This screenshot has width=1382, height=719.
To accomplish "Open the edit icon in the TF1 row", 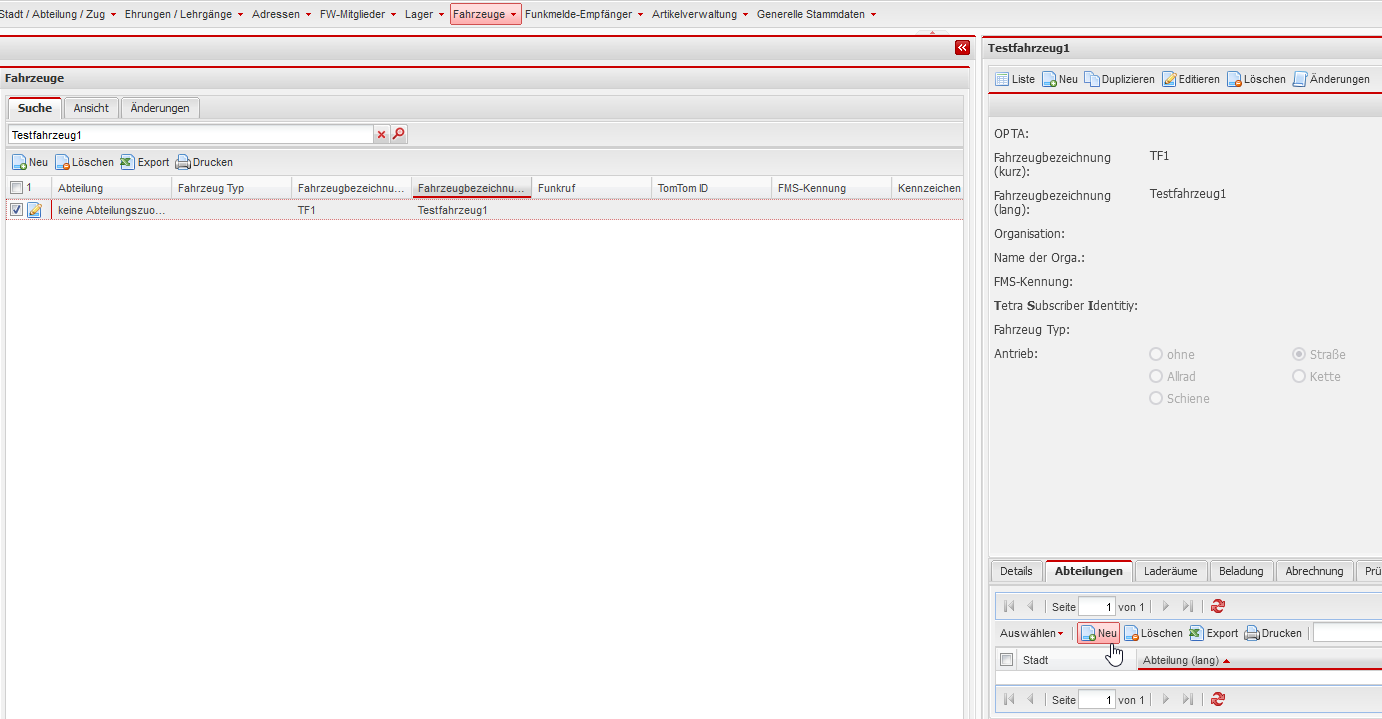I will pos(34,210).
